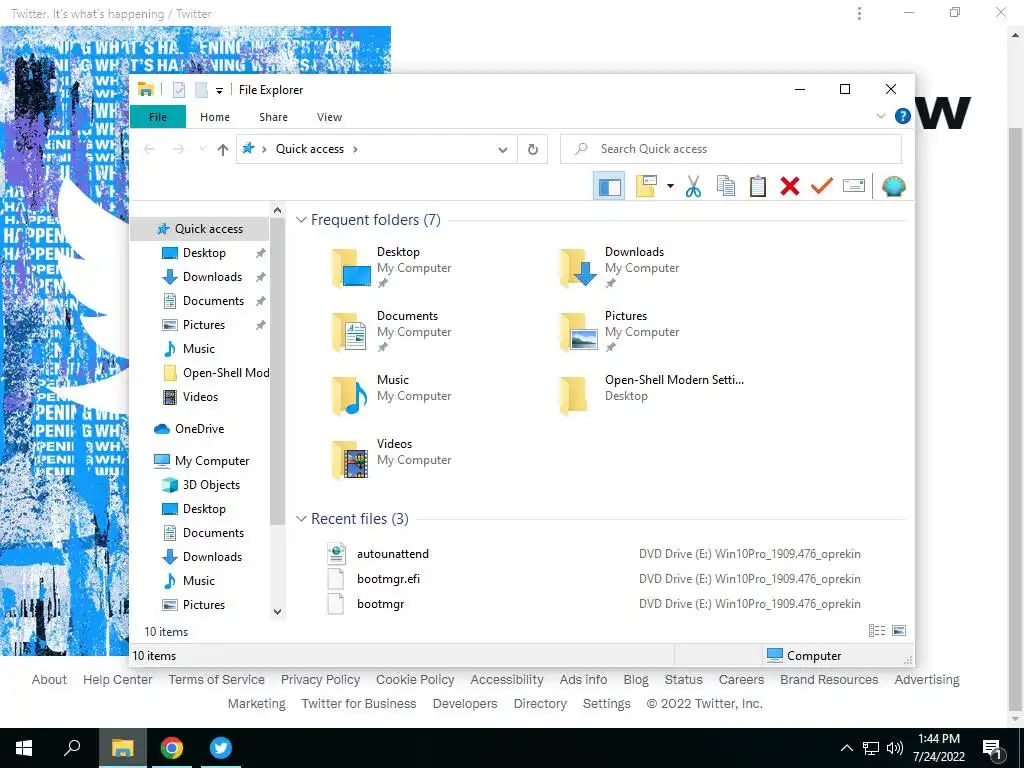Open Folder Options toolbar icon
This screenshot has height=768, width=1024.
coord(646,187)
